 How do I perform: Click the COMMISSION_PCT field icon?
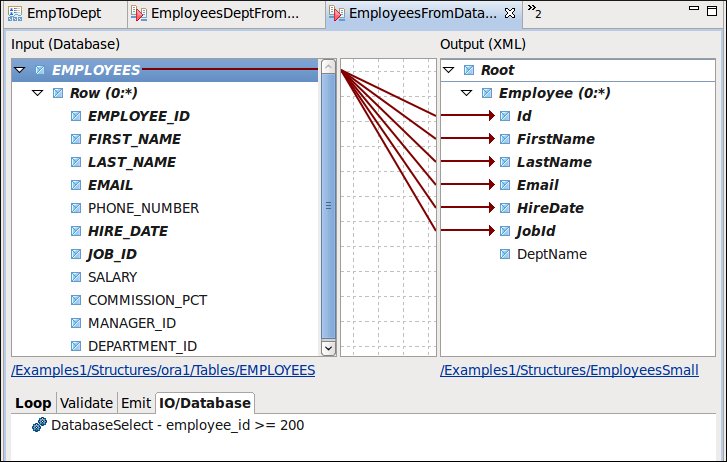click(76, 300)
